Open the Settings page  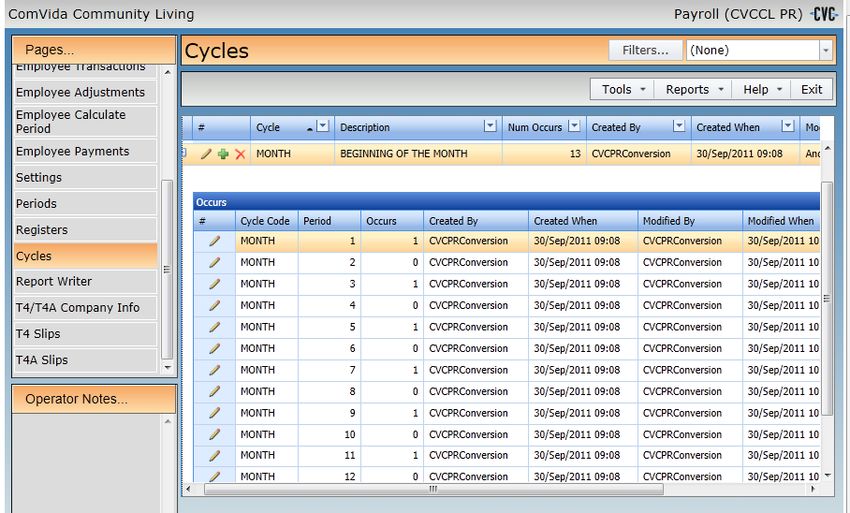pos(85,177)
